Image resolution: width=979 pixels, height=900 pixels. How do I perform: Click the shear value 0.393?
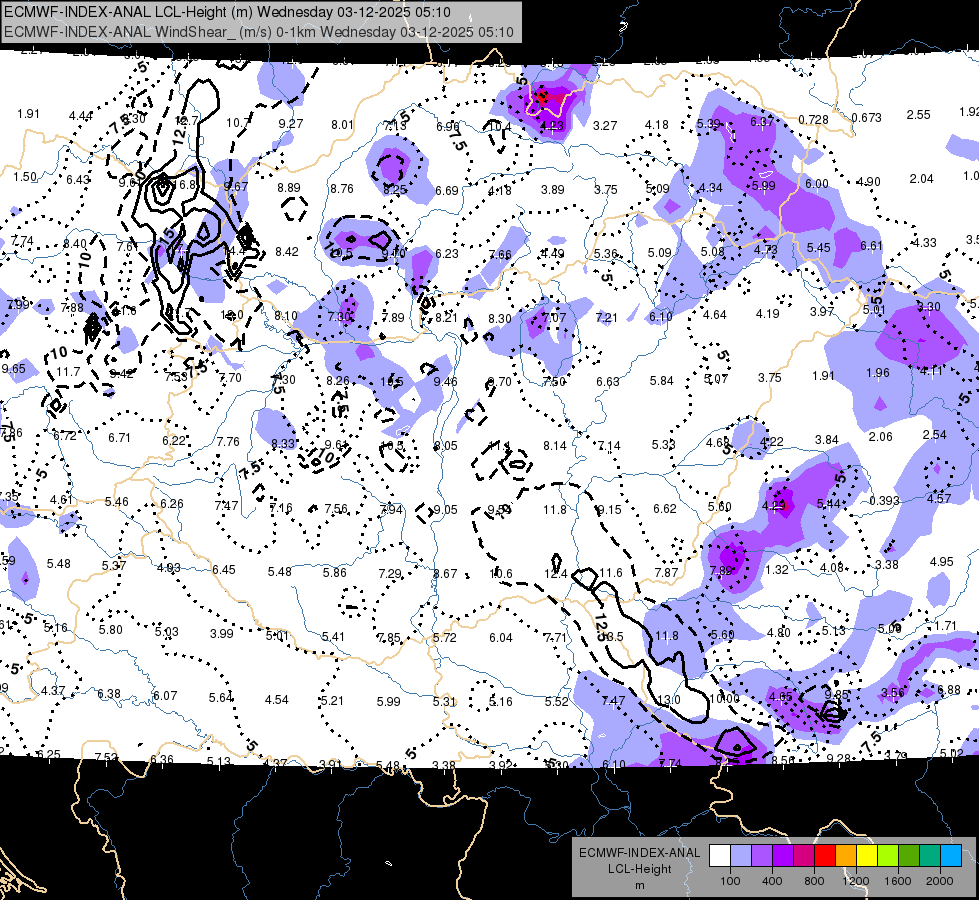point(884,501)
